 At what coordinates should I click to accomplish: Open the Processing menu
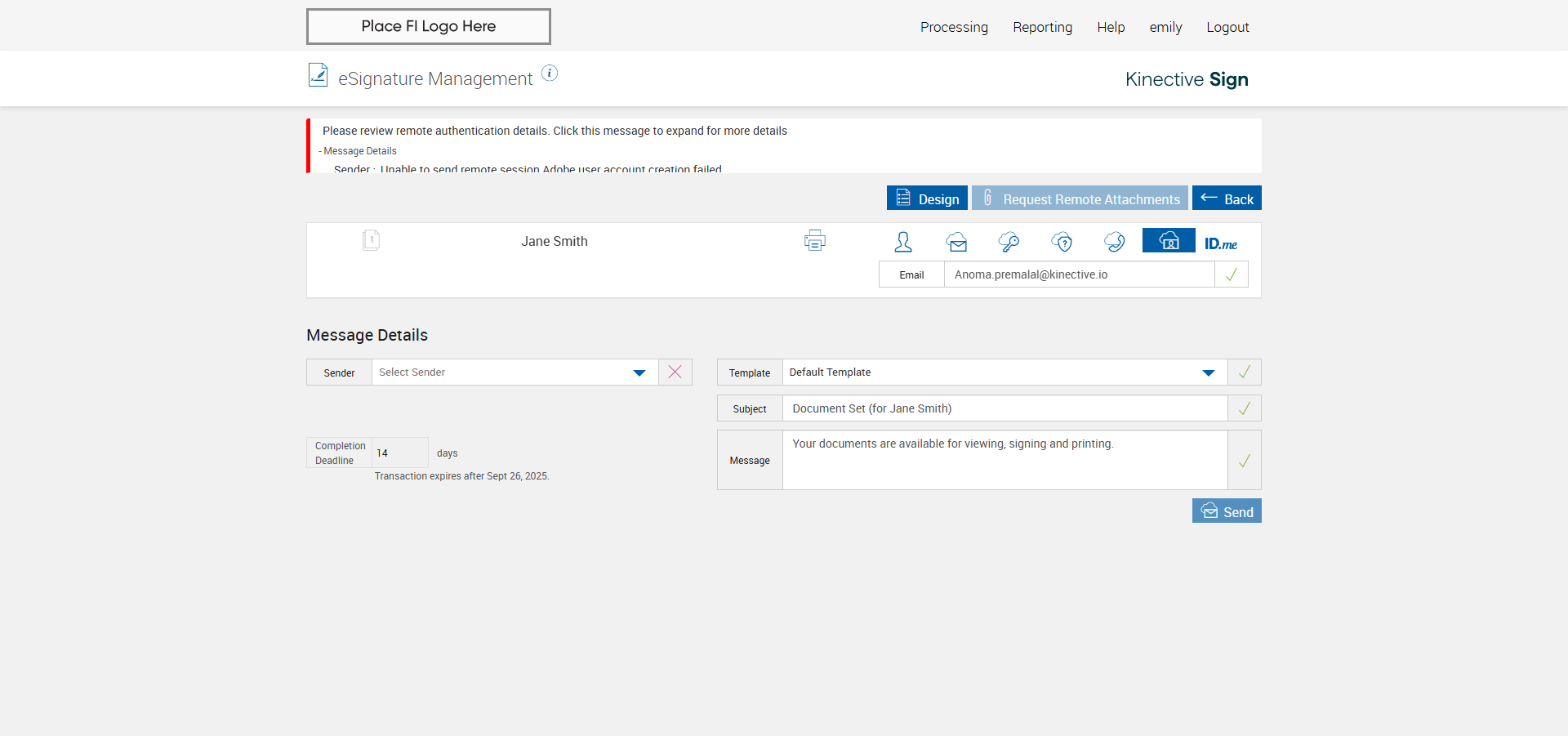point(954,27)
